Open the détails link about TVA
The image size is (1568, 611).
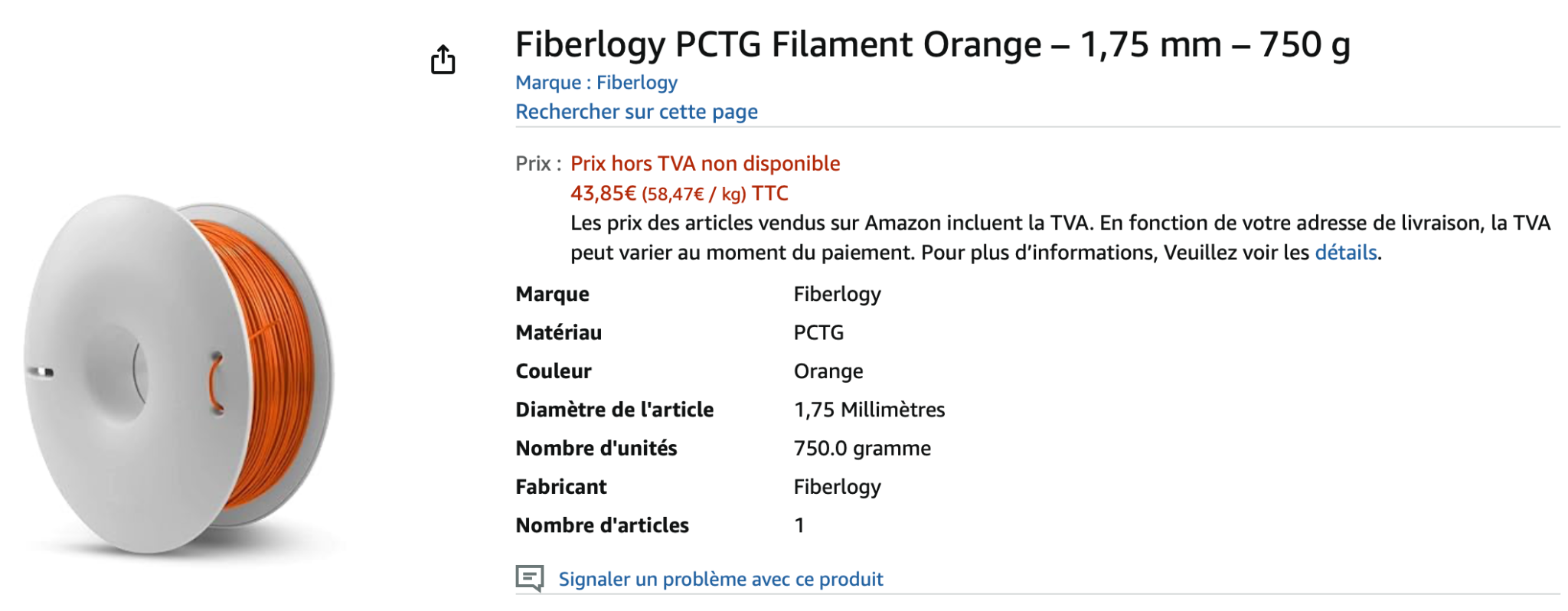[x=1345, y=253]
